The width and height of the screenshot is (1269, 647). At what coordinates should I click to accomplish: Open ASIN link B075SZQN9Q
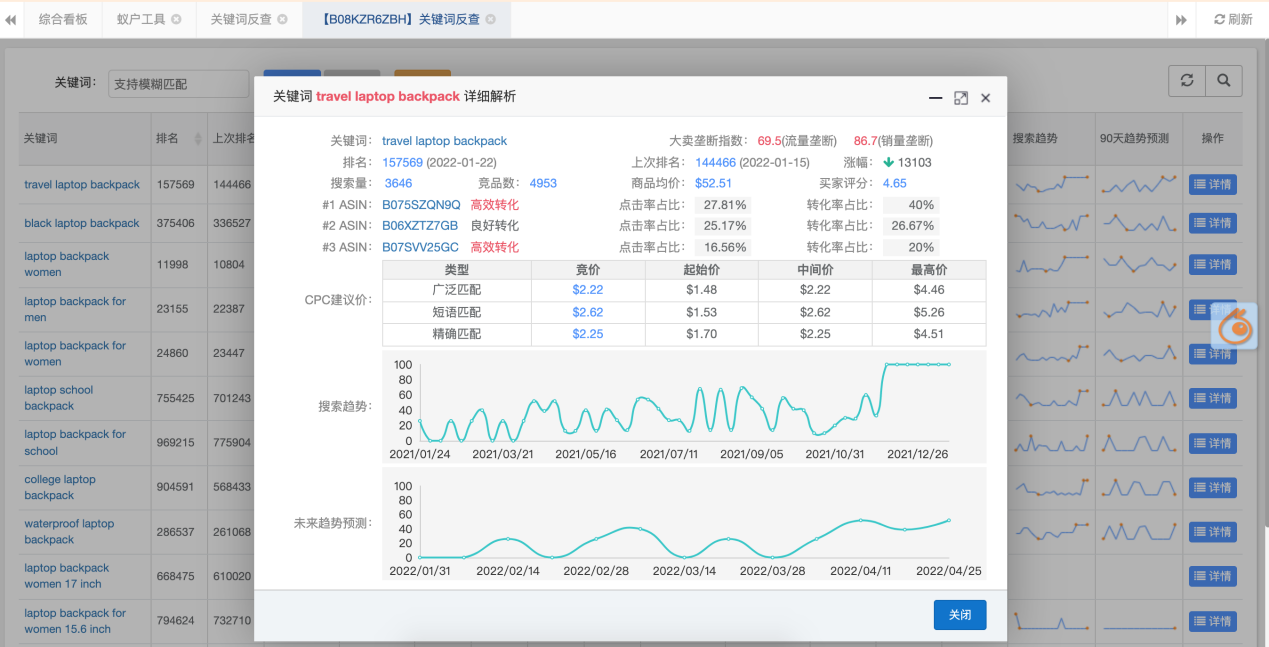tap(421, 205)
